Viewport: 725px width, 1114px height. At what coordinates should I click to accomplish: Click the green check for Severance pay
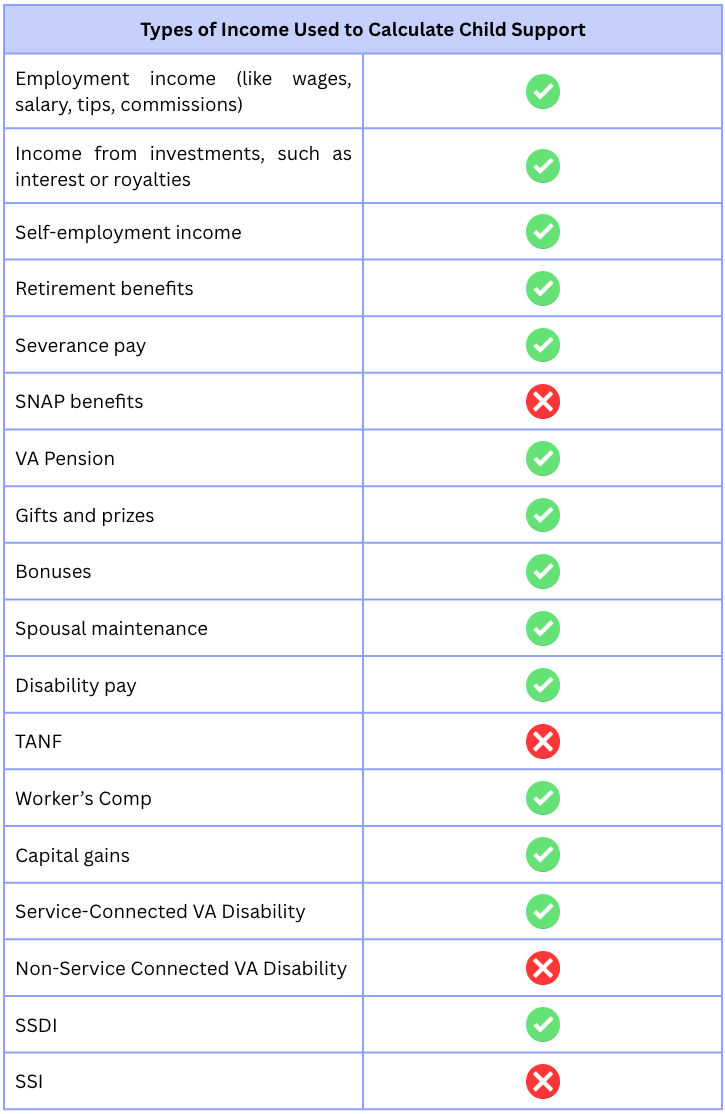coord(543,345)
